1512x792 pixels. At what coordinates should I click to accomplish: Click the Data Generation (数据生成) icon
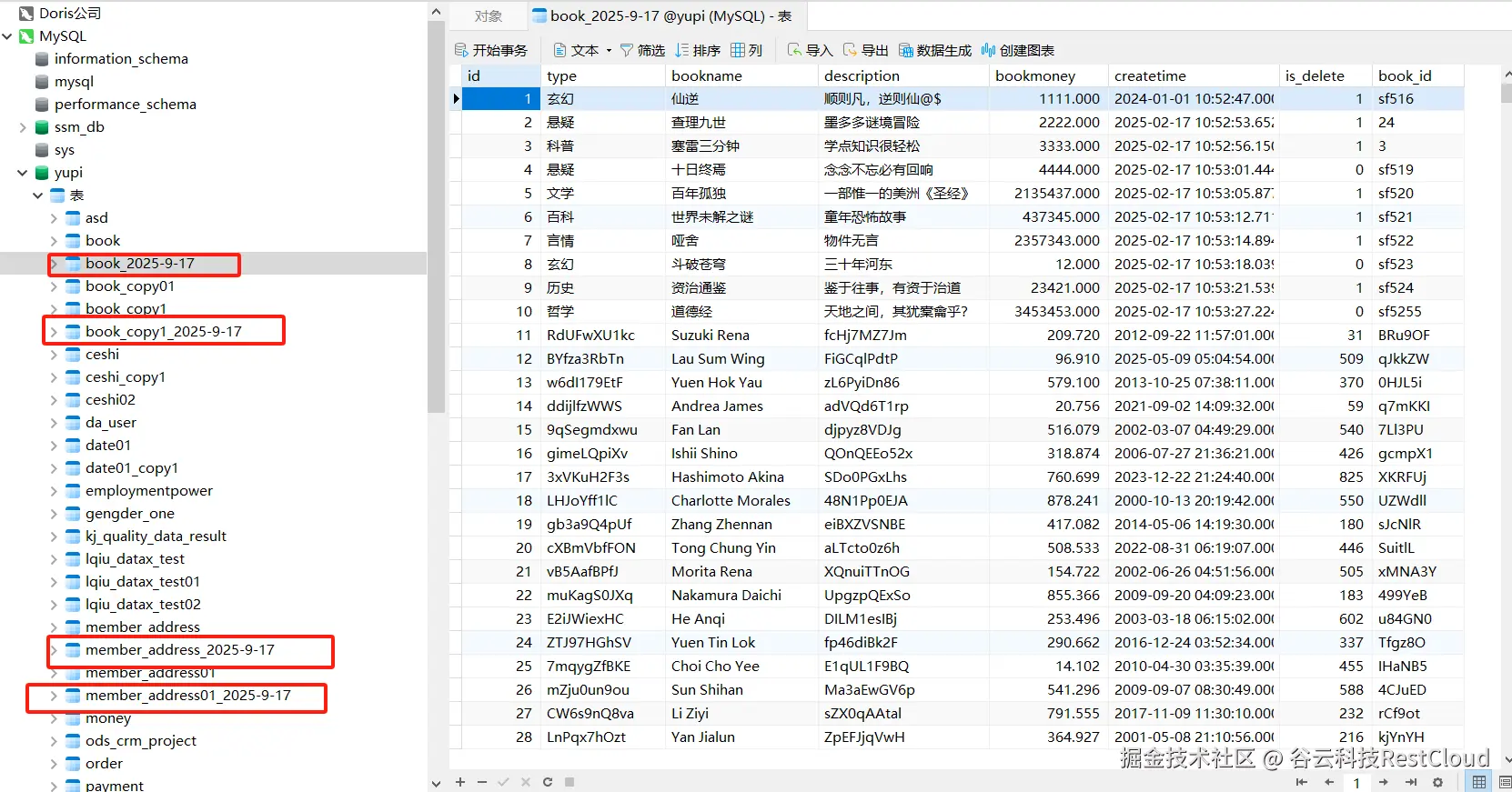click(x=906, y=50)
